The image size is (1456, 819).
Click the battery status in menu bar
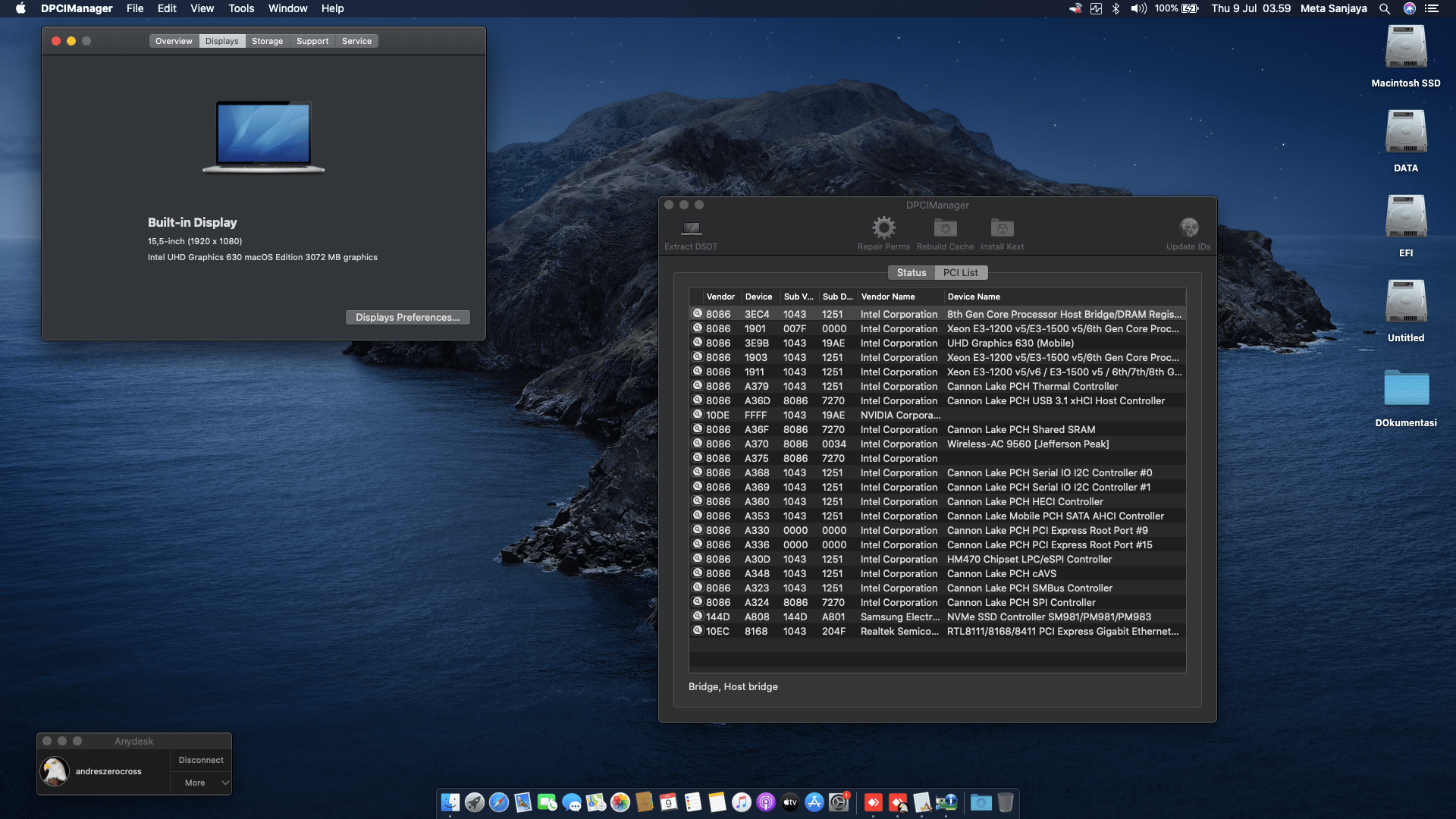point(1177,8)
